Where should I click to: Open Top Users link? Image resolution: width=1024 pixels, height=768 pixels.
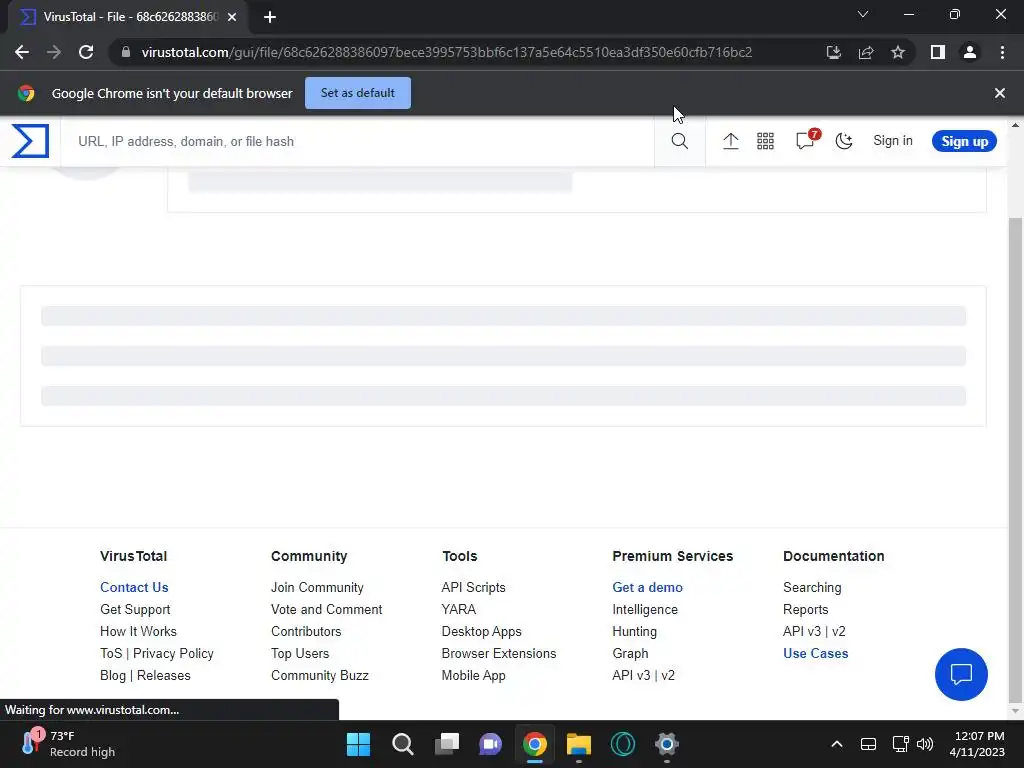[x=300, y=653]
